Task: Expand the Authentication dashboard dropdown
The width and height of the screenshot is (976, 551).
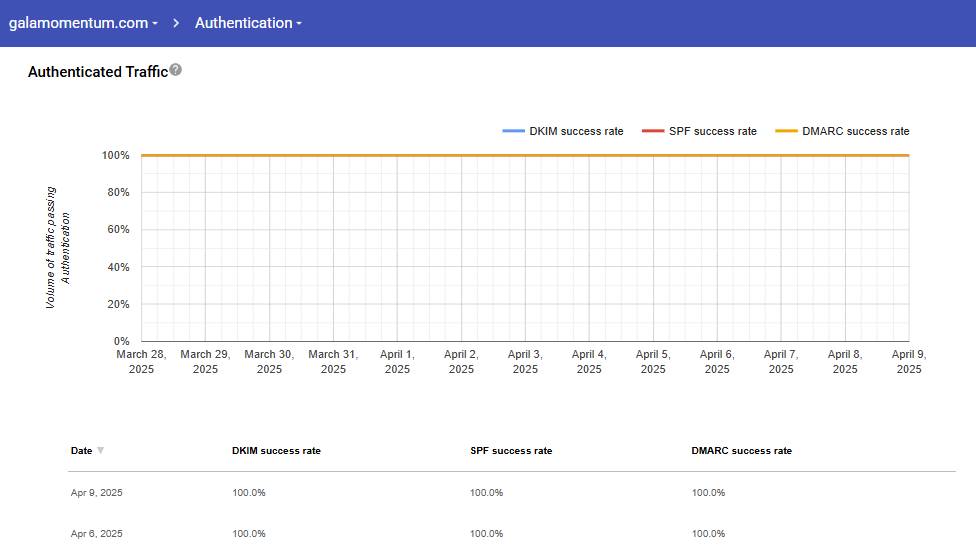Action: (248, 23)
